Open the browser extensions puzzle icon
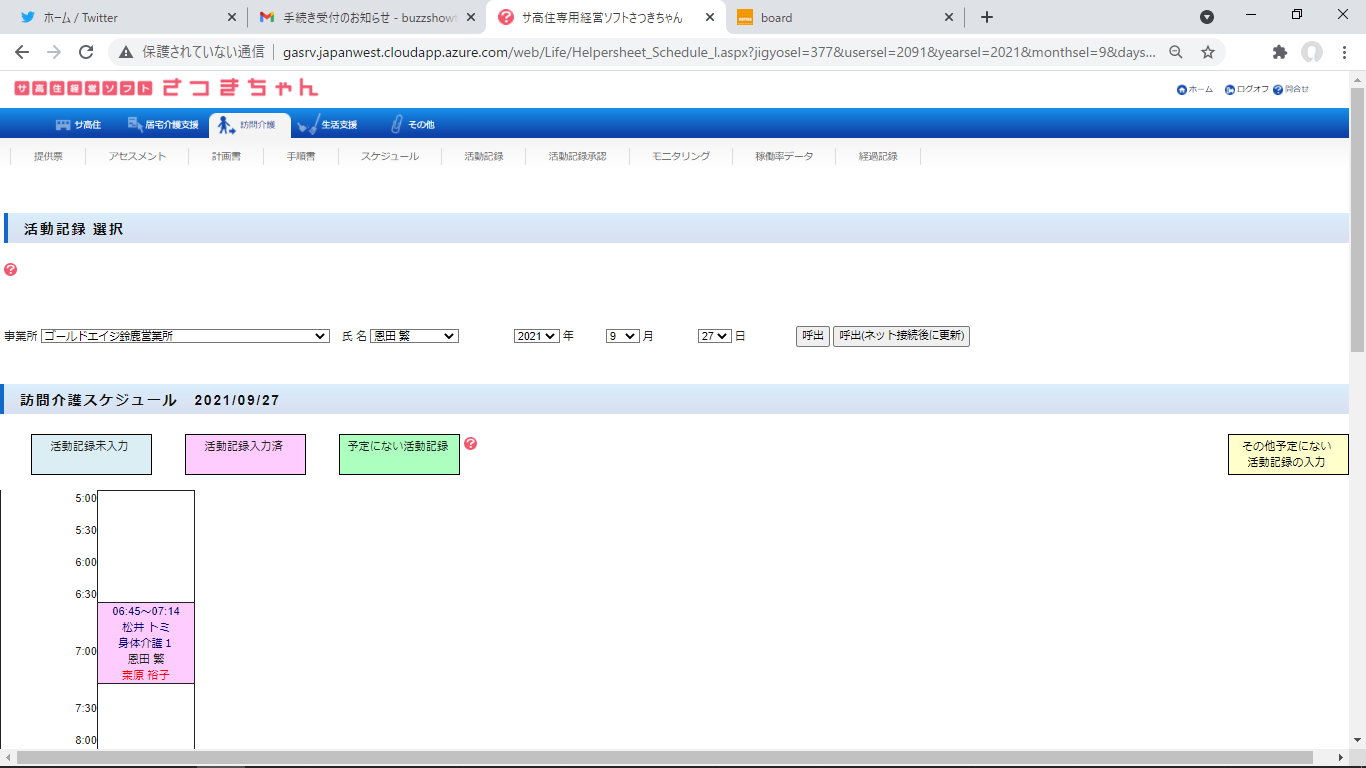This screenshot has height=768, width=1366. [x=1279, y=52]
